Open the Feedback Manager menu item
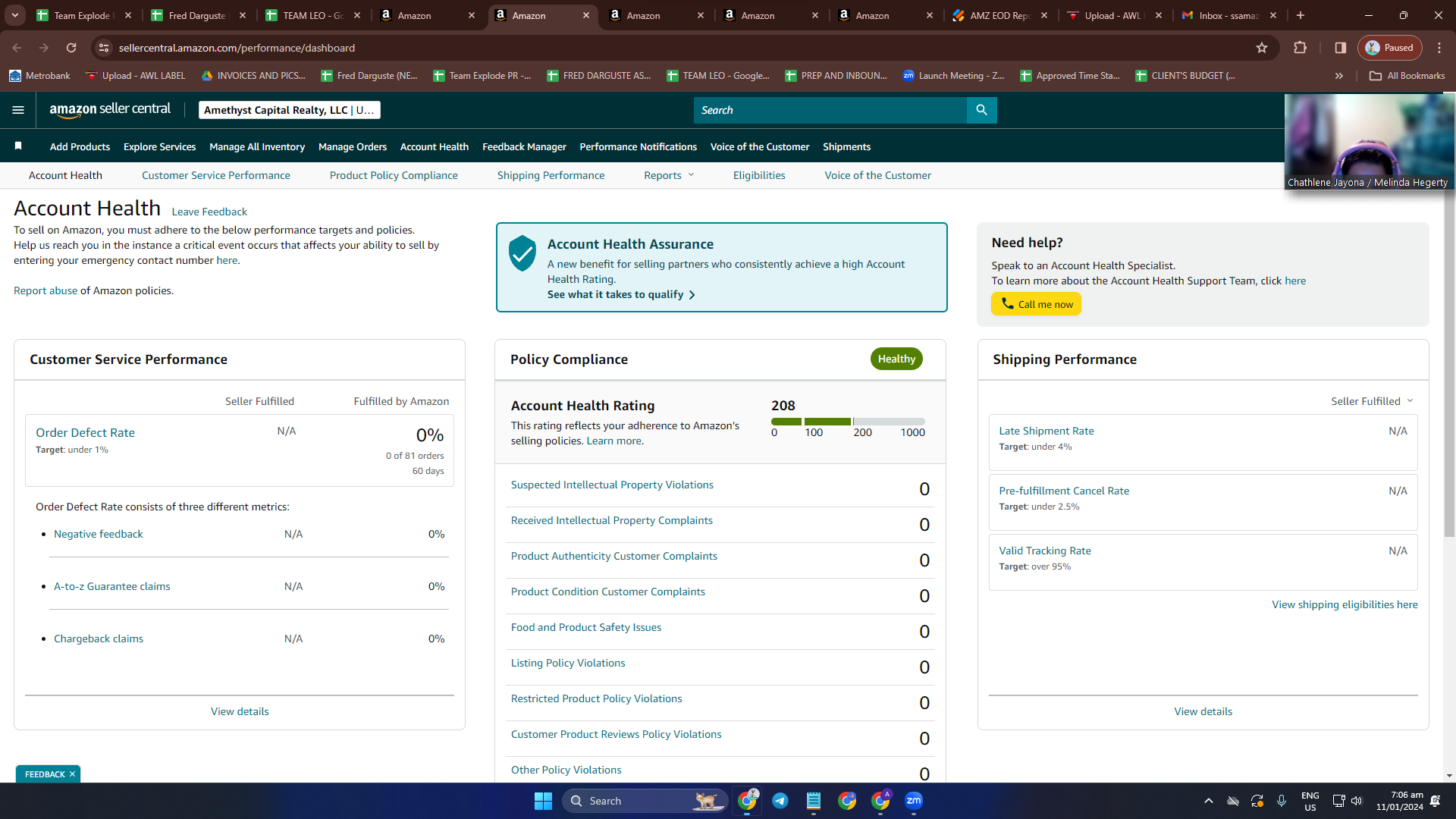 pos(524,146)
